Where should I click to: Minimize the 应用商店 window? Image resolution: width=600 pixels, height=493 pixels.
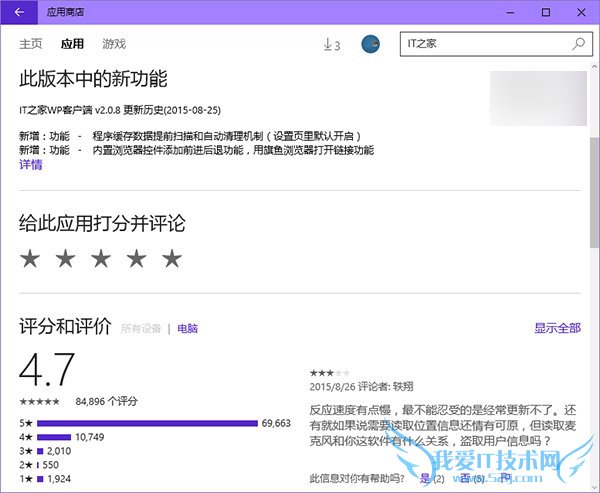510,12
